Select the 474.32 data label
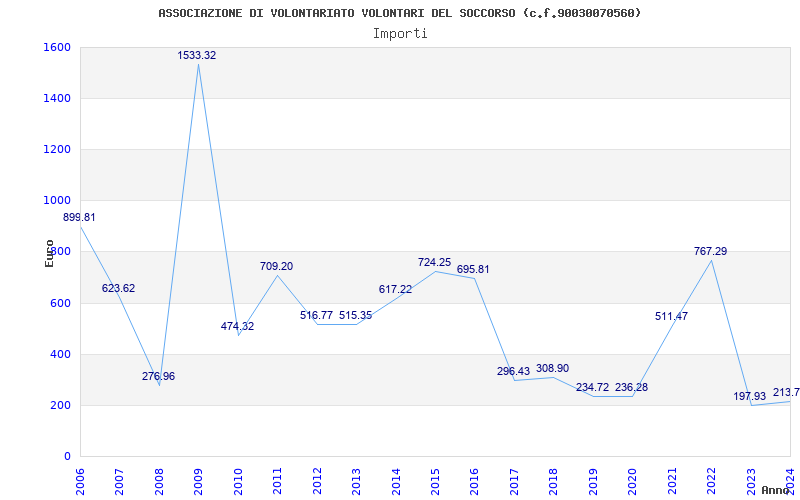 [237, 327]
